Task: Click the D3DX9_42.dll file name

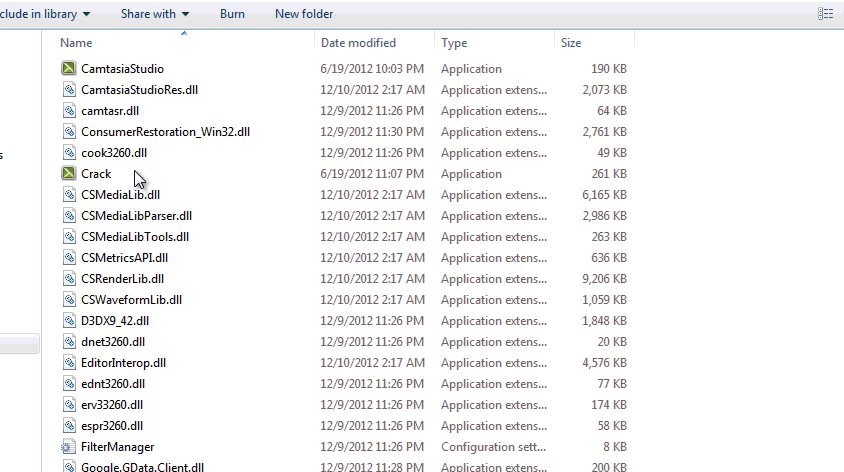Action: [x=115, y=321]
